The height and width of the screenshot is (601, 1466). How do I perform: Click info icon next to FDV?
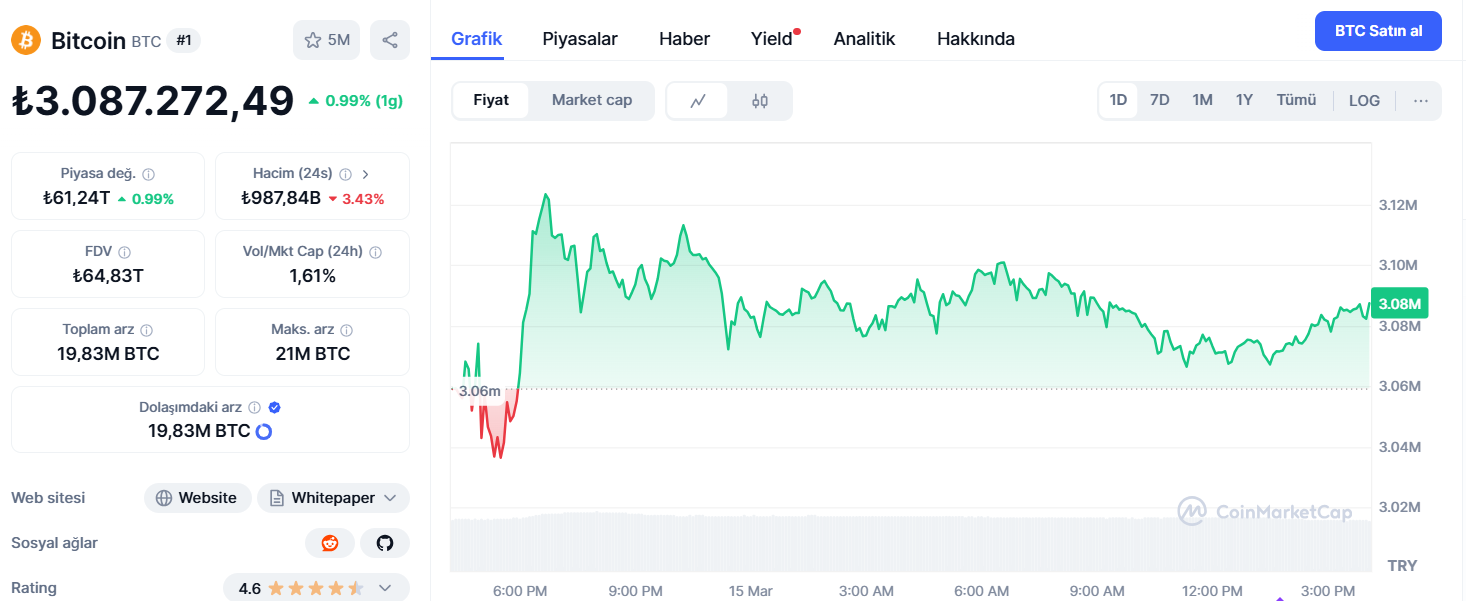[124, 252]
